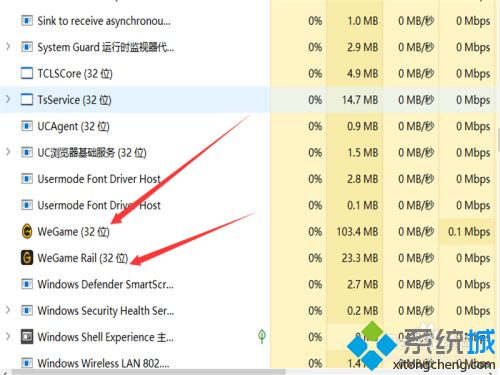Click the TsService process icon
This screenshot has height=375, width=500.
27,100
